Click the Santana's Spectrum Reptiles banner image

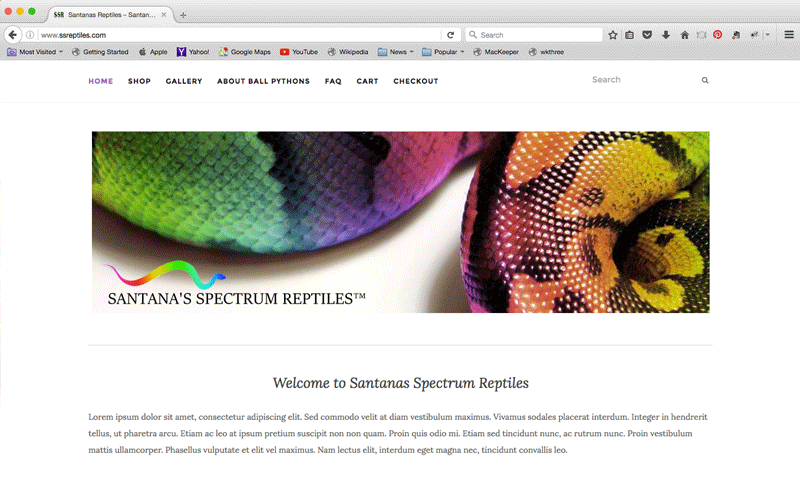401,222
